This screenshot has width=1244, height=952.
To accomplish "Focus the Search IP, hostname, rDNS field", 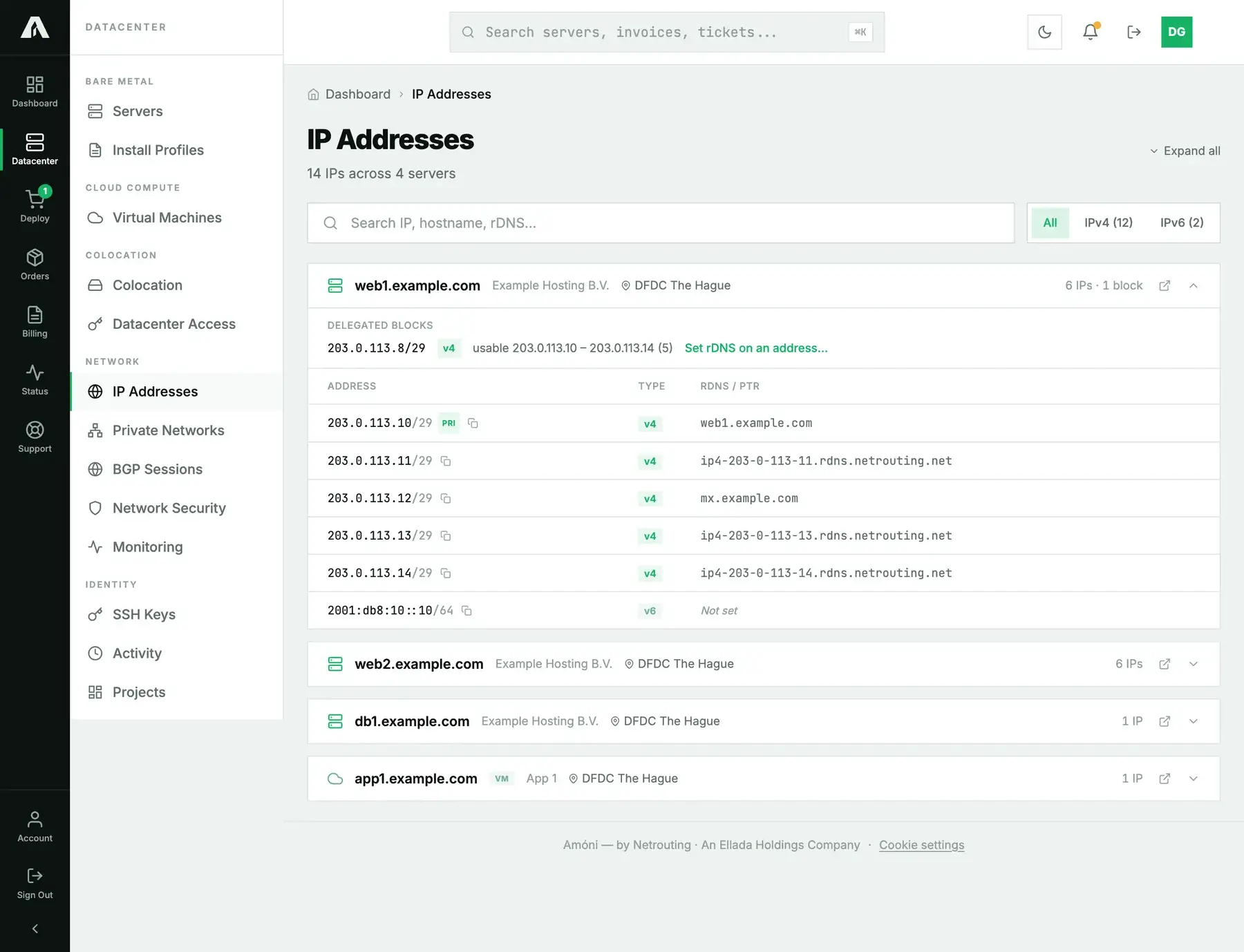I will click(x=661, y=222).
